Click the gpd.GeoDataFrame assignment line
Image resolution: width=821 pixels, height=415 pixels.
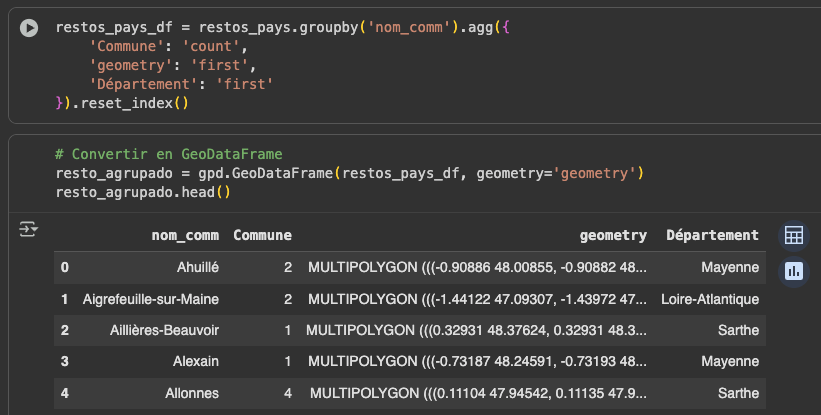pos(349,173)
